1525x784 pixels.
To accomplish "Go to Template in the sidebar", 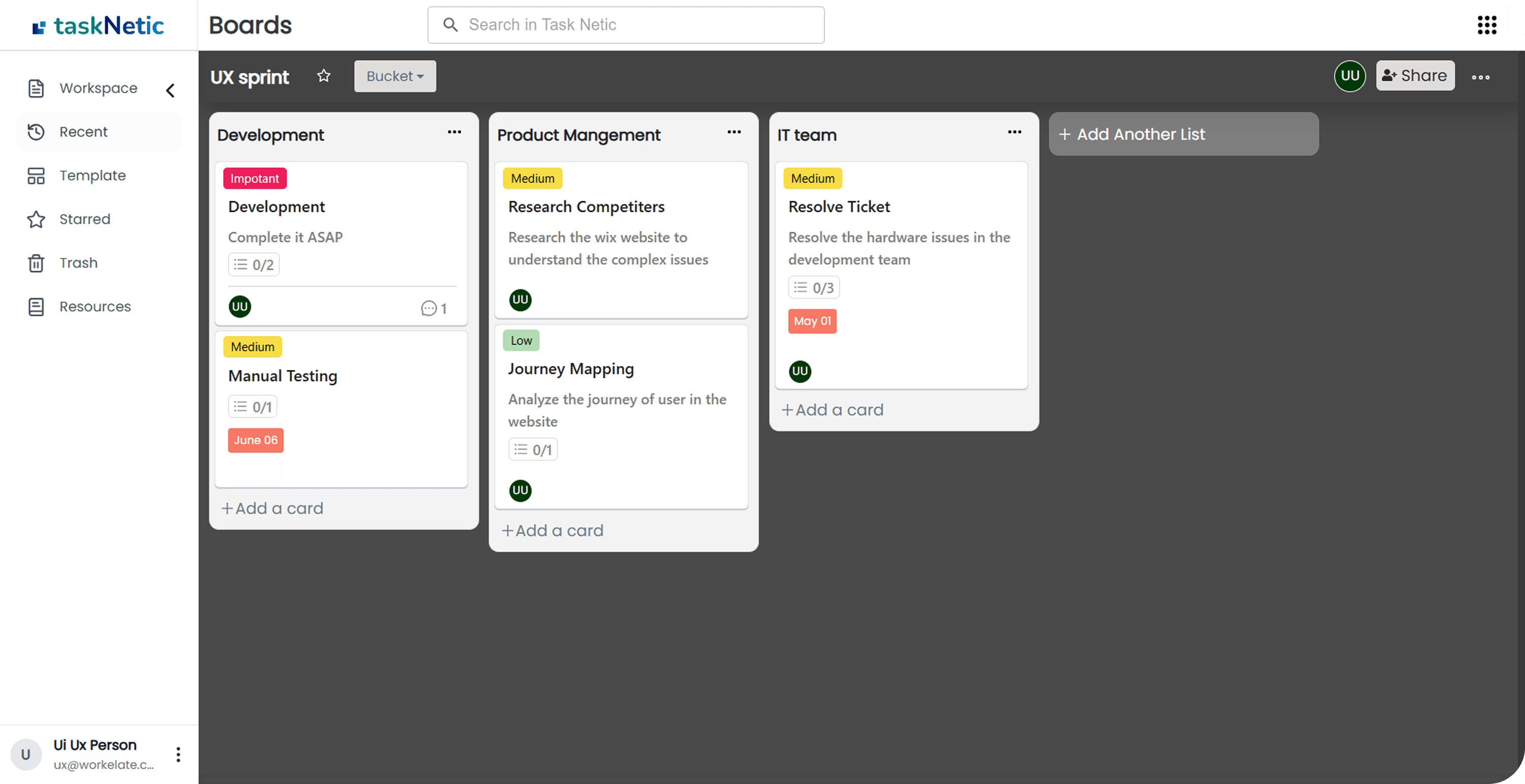I will point(93,176).
